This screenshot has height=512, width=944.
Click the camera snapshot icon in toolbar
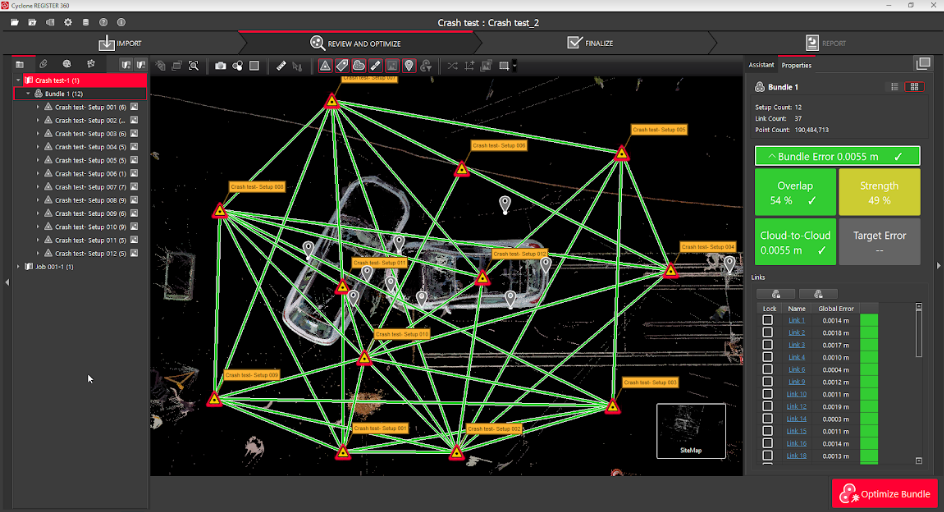[x=220, y=66]
